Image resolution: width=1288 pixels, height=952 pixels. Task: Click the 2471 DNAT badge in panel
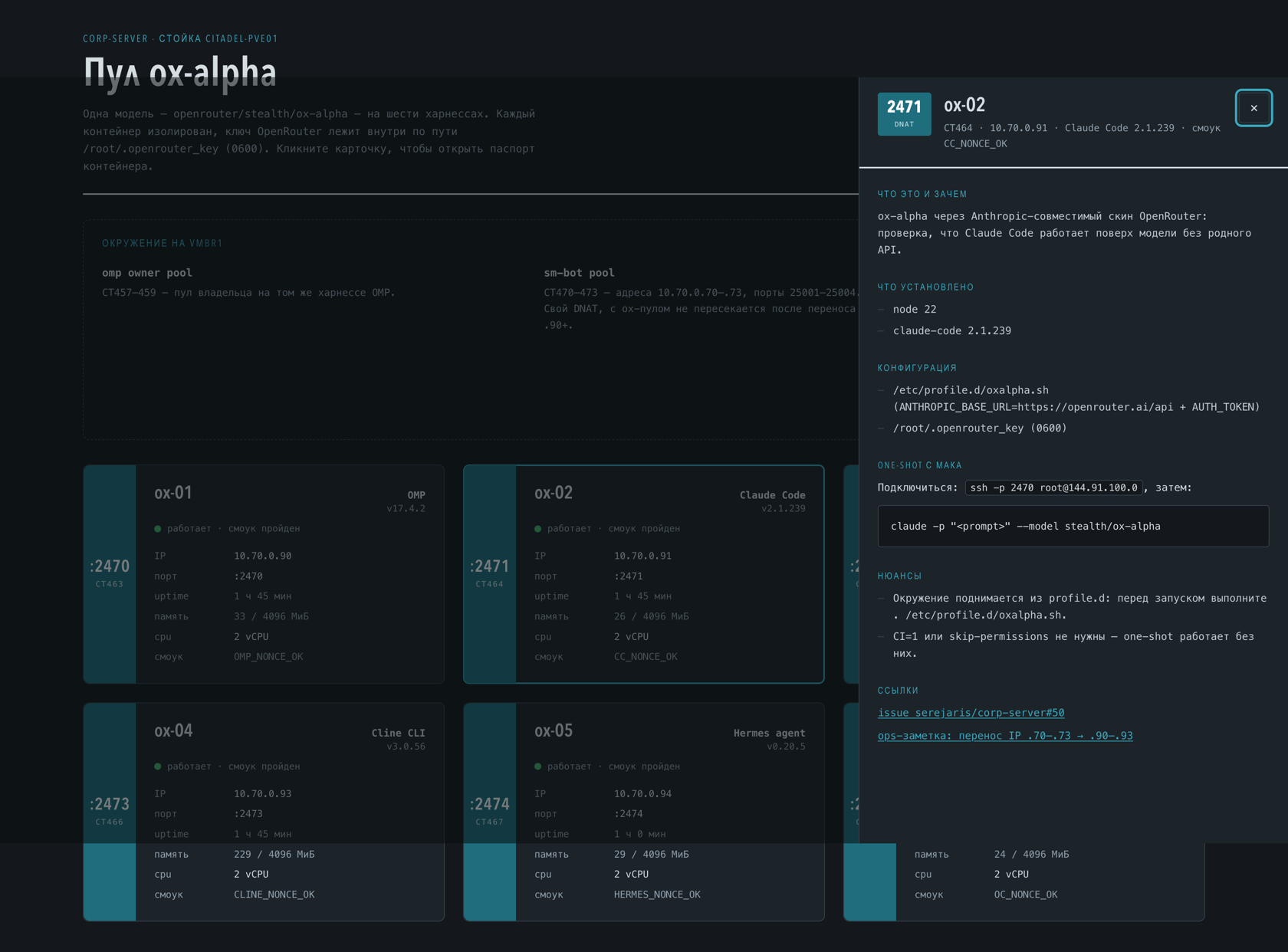coord(904,113)
